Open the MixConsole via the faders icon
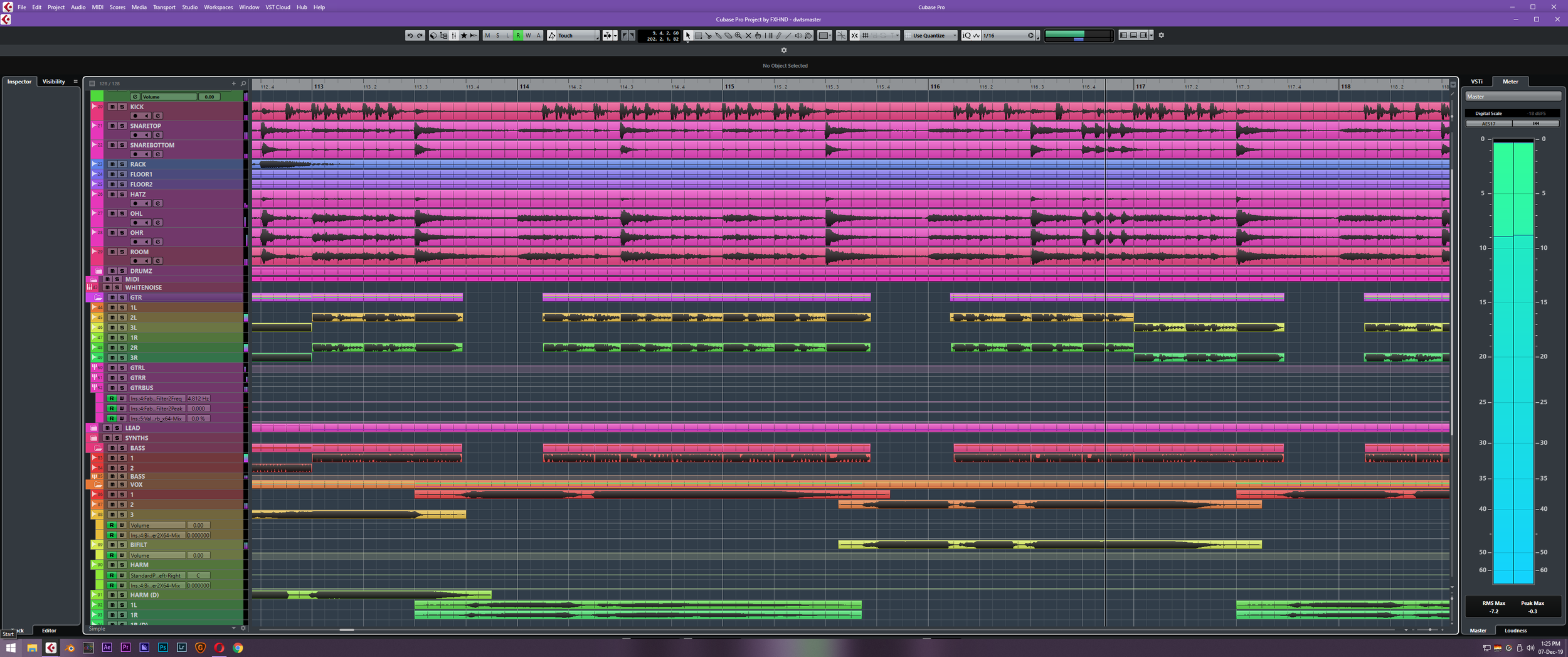 [454, 35]
